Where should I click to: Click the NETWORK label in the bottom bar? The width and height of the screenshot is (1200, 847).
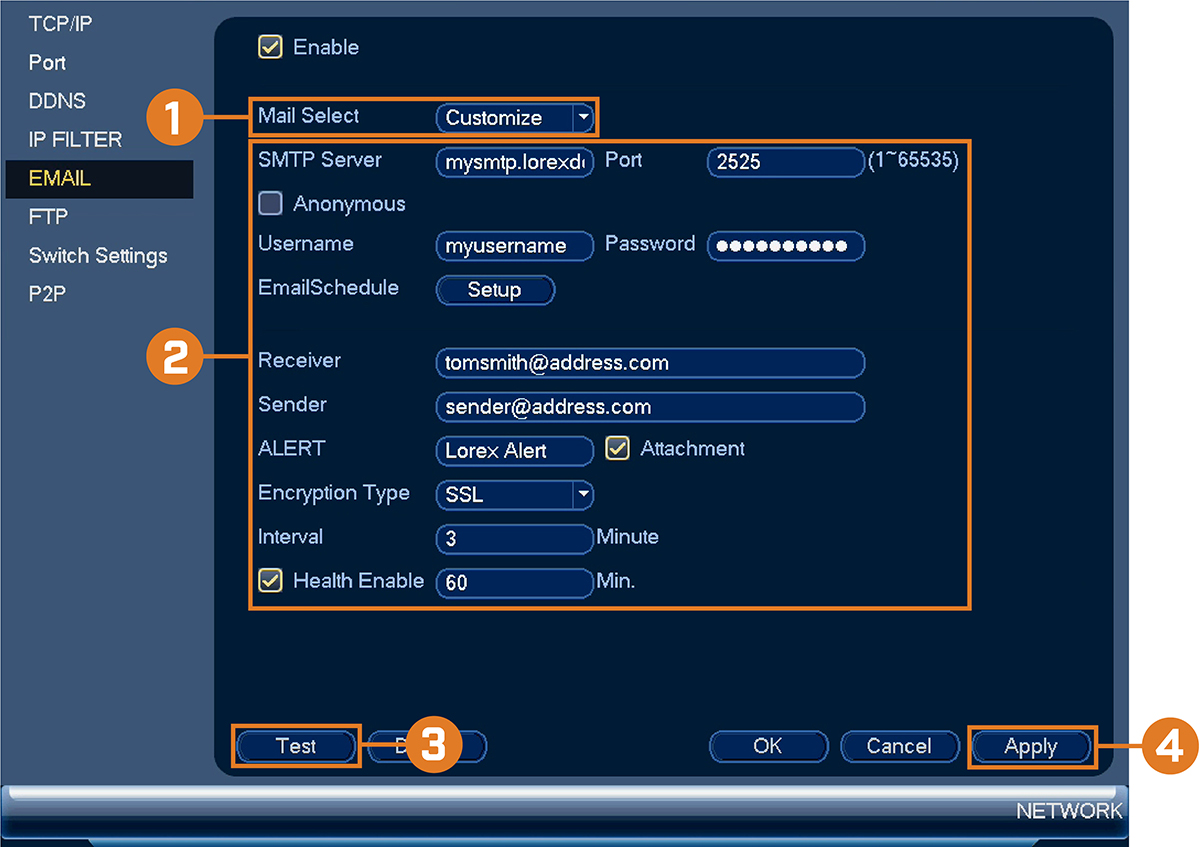coord(1069,811)
